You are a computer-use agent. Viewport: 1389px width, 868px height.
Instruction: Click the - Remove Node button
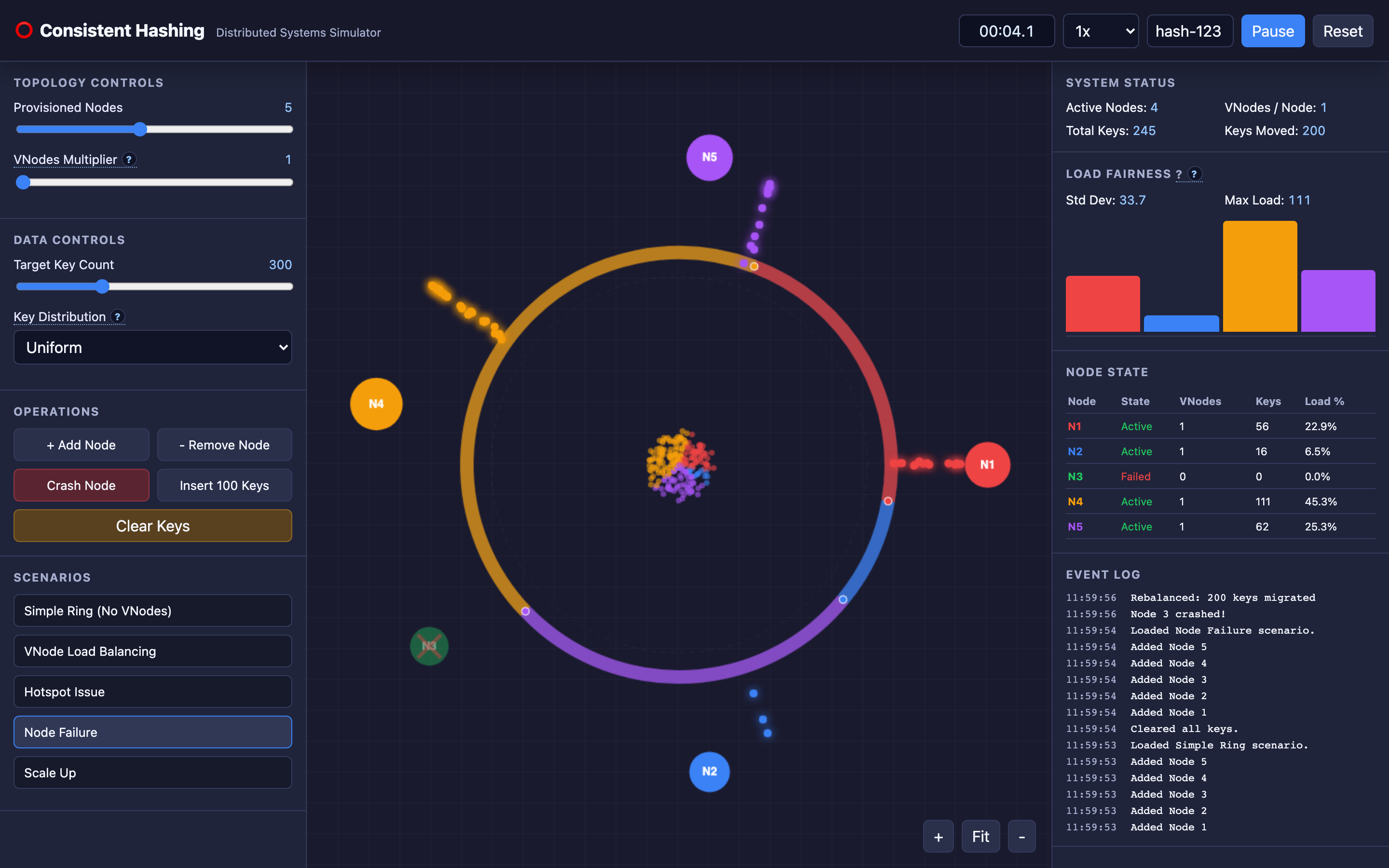tap(224, 445)
